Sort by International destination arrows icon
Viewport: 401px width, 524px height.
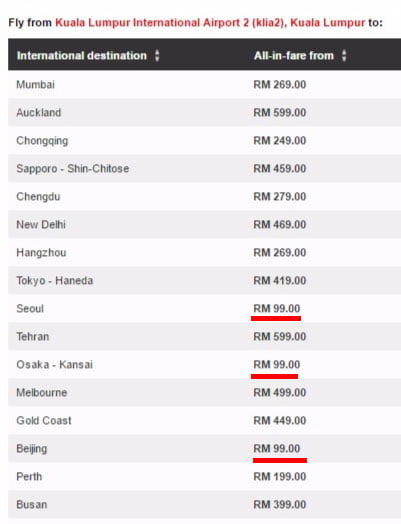157,55
